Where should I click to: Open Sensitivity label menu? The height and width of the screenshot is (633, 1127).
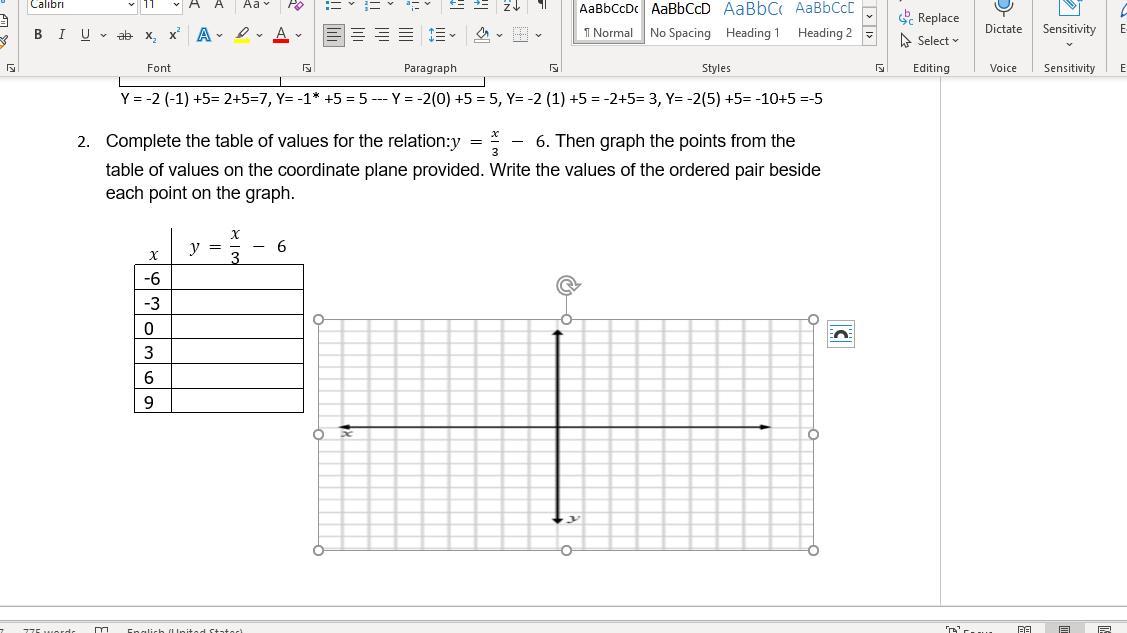[1069, 22]
